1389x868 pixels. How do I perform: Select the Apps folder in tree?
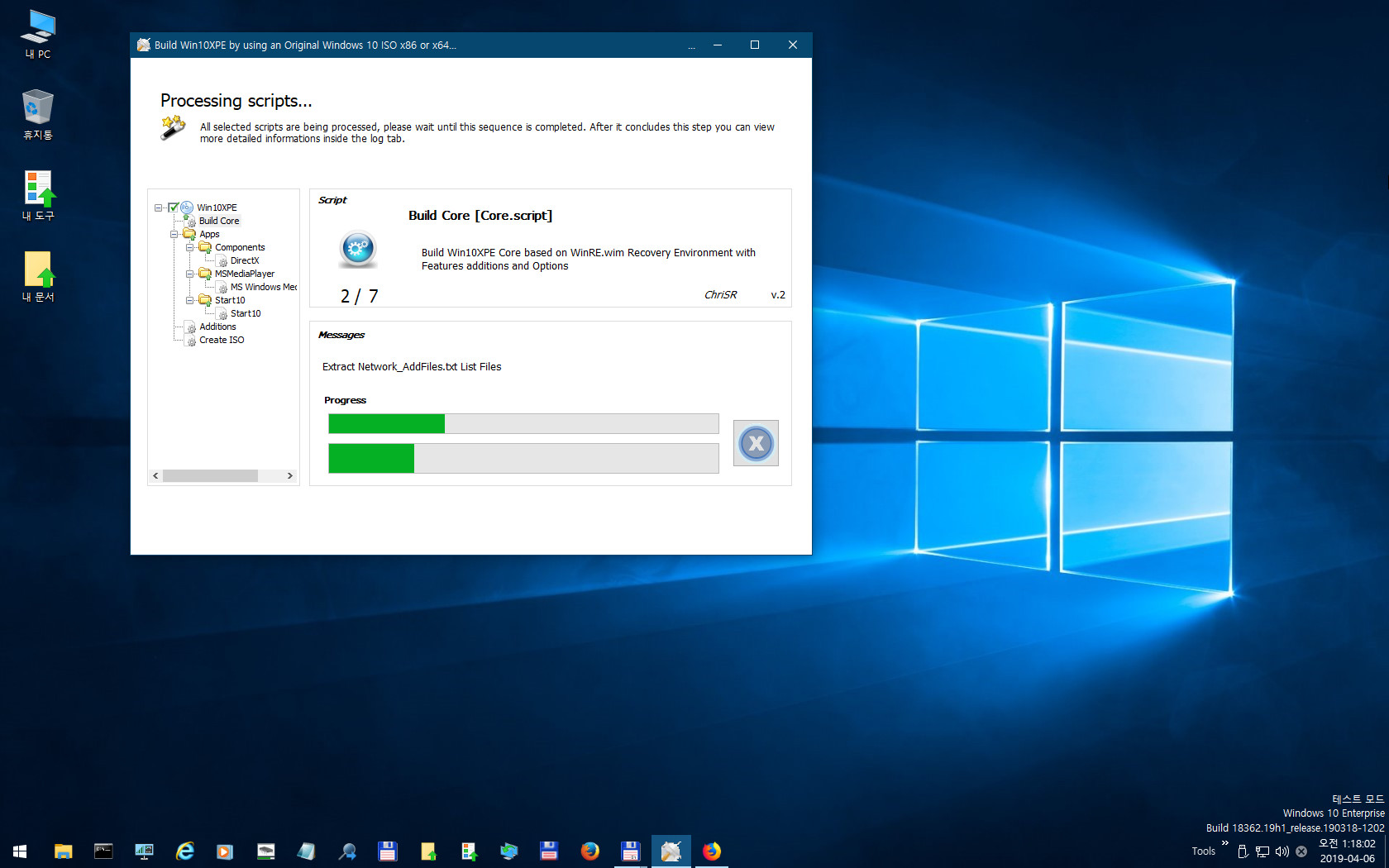tap(209, 234)
